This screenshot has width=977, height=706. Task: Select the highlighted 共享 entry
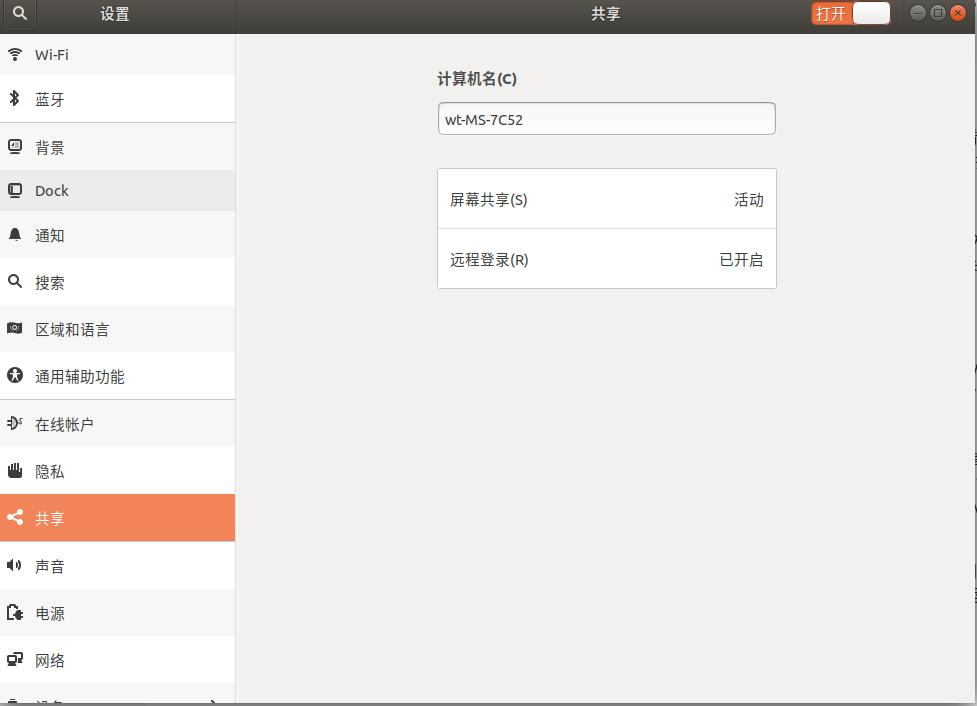118,518
